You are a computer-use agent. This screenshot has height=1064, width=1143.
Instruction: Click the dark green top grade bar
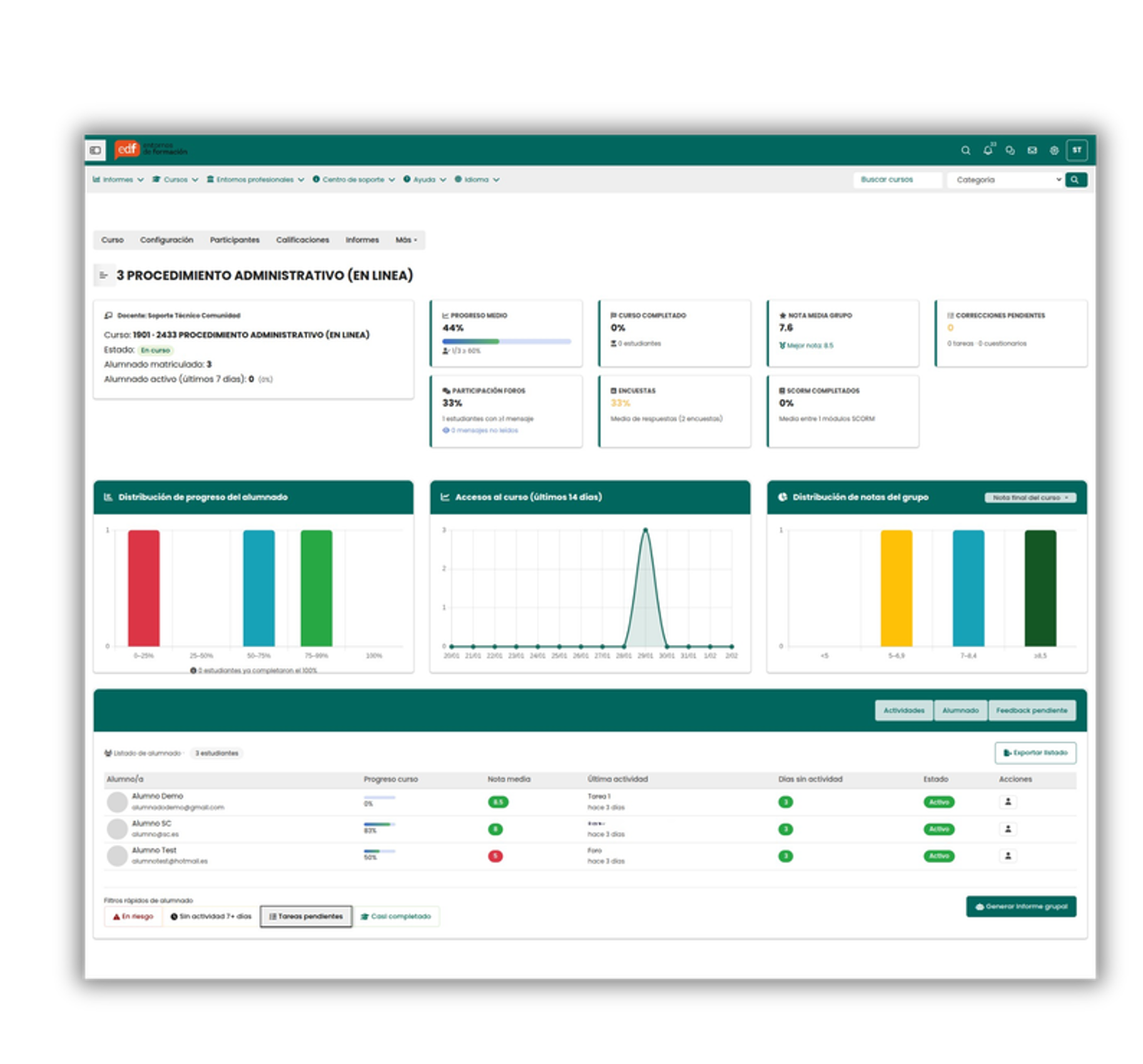[1040, 588]
